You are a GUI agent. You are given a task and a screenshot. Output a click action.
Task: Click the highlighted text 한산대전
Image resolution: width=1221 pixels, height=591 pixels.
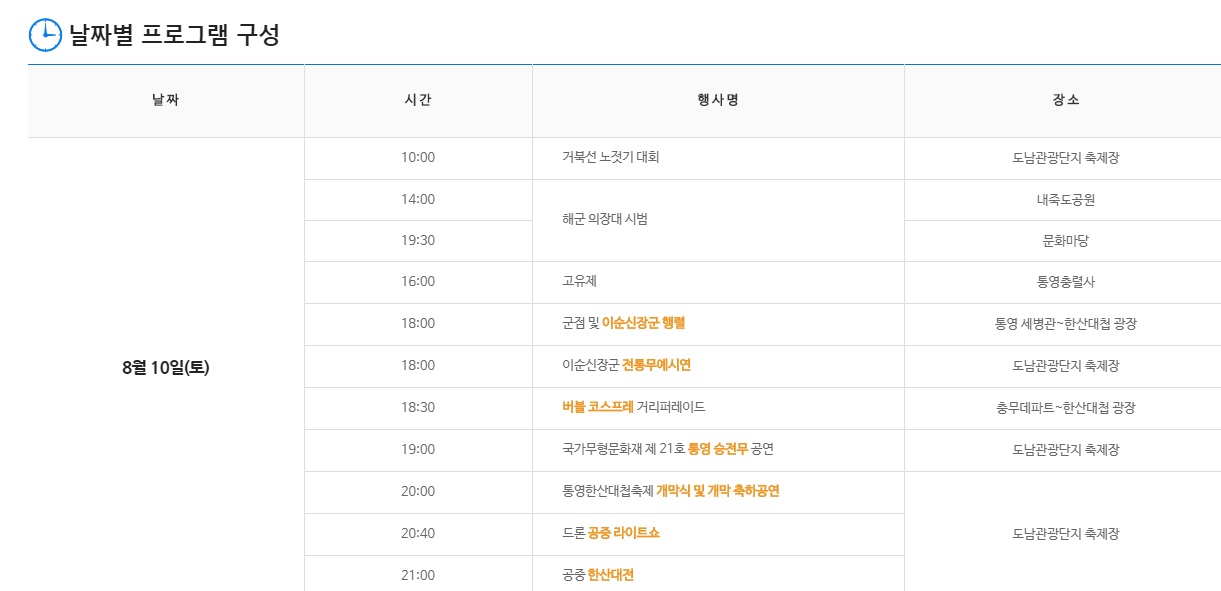[x=611, y=575]
